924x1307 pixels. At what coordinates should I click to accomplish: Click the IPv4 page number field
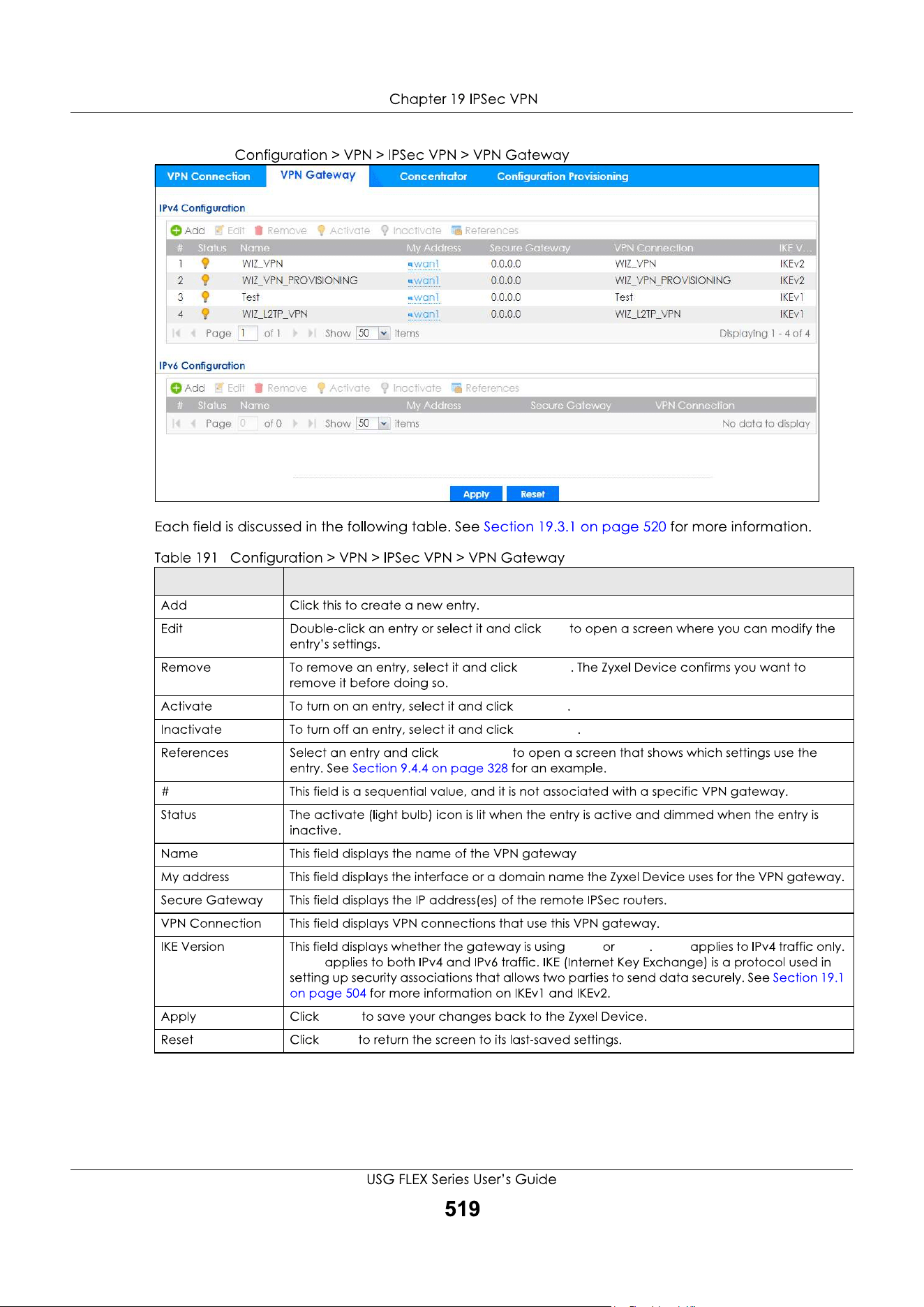point(248,333)
